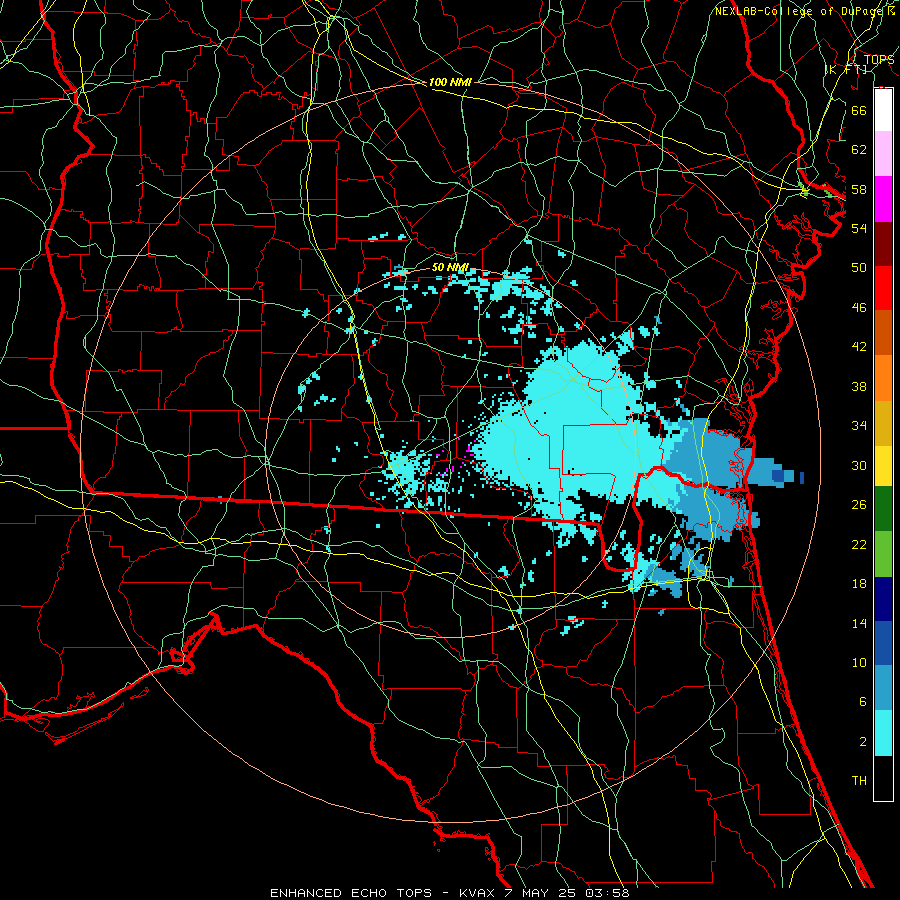The width and height of the screenshot is (900, 900).
Task: Pick the bright red legend swatch
Action: pyautogui.click(x=883, y=288)
